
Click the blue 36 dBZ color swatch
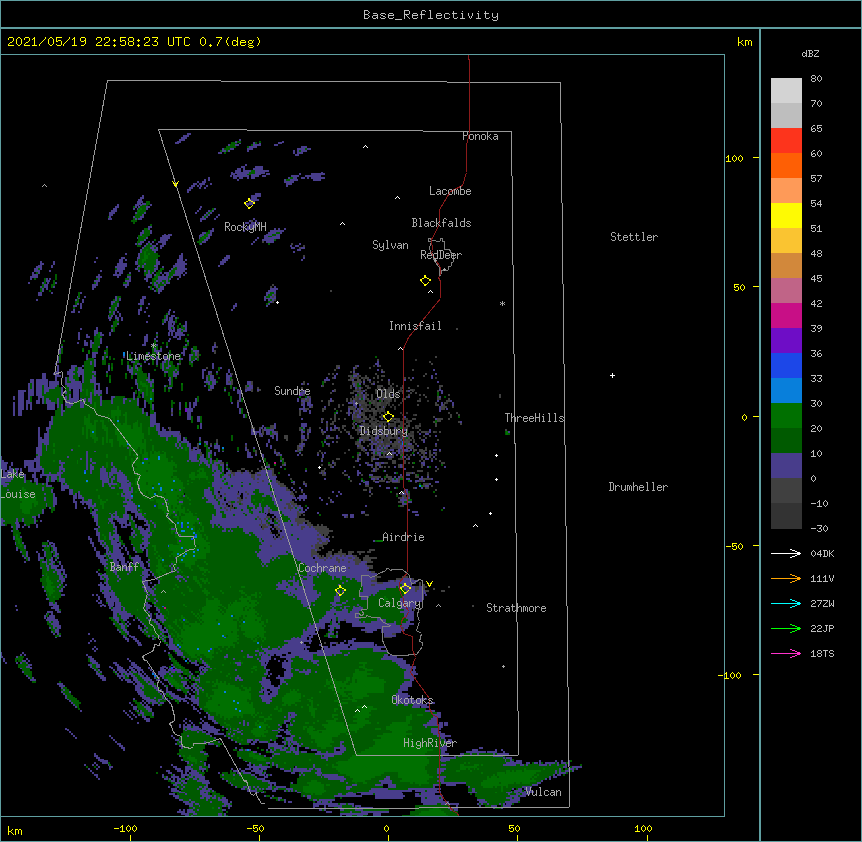point(786,365)
